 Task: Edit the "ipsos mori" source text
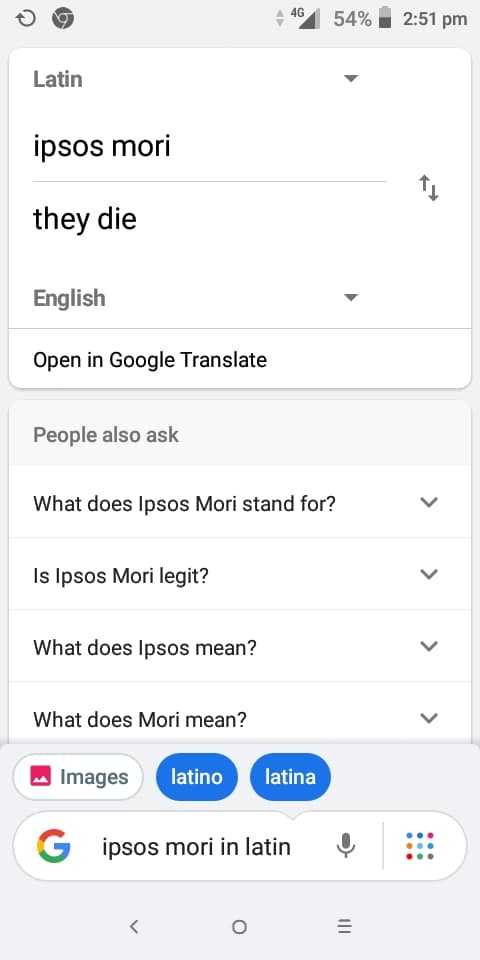pyautogui.click(x=102, y=147)
